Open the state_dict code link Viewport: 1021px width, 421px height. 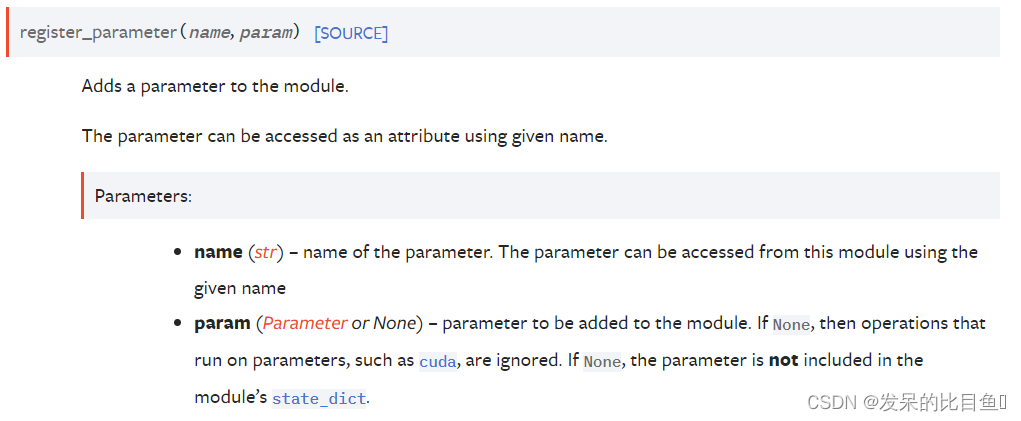click(319, 398)
